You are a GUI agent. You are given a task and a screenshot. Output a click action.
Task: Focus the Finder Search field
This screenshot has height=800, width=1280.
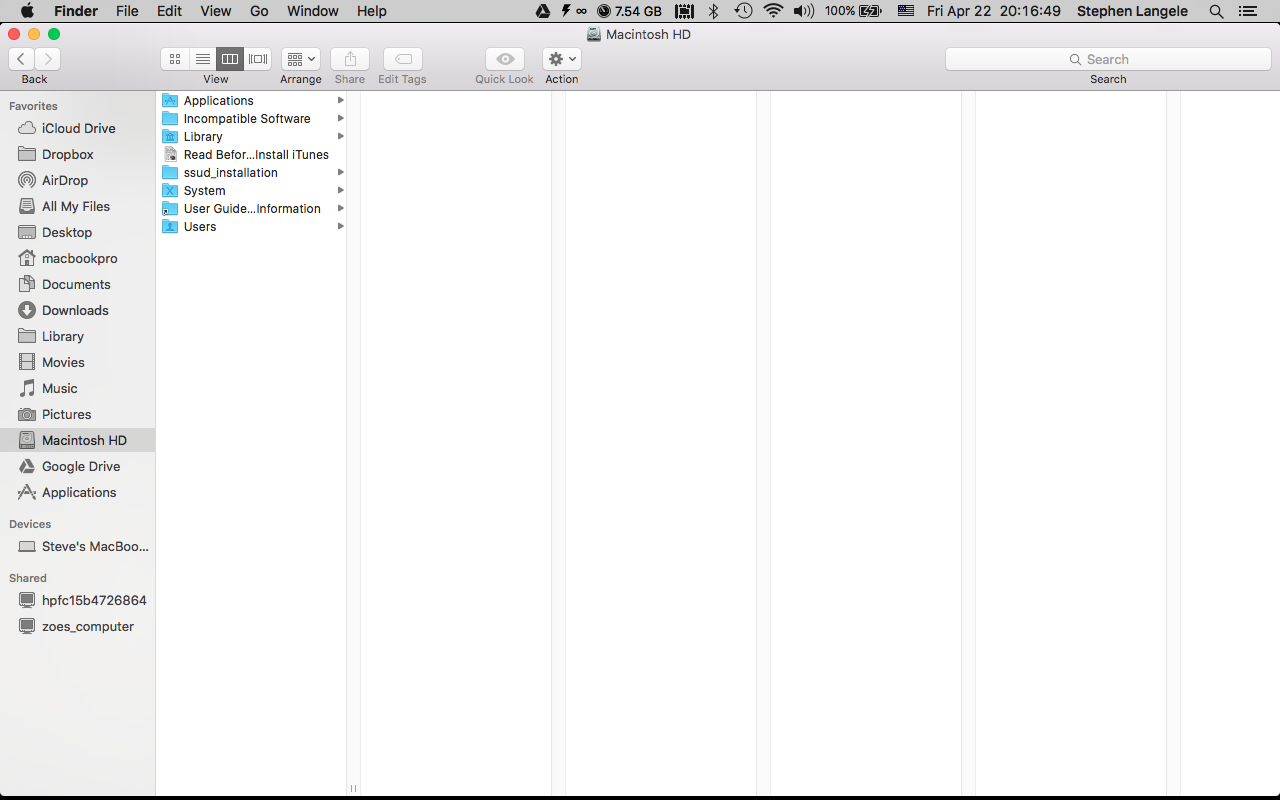pos(1108,59)
